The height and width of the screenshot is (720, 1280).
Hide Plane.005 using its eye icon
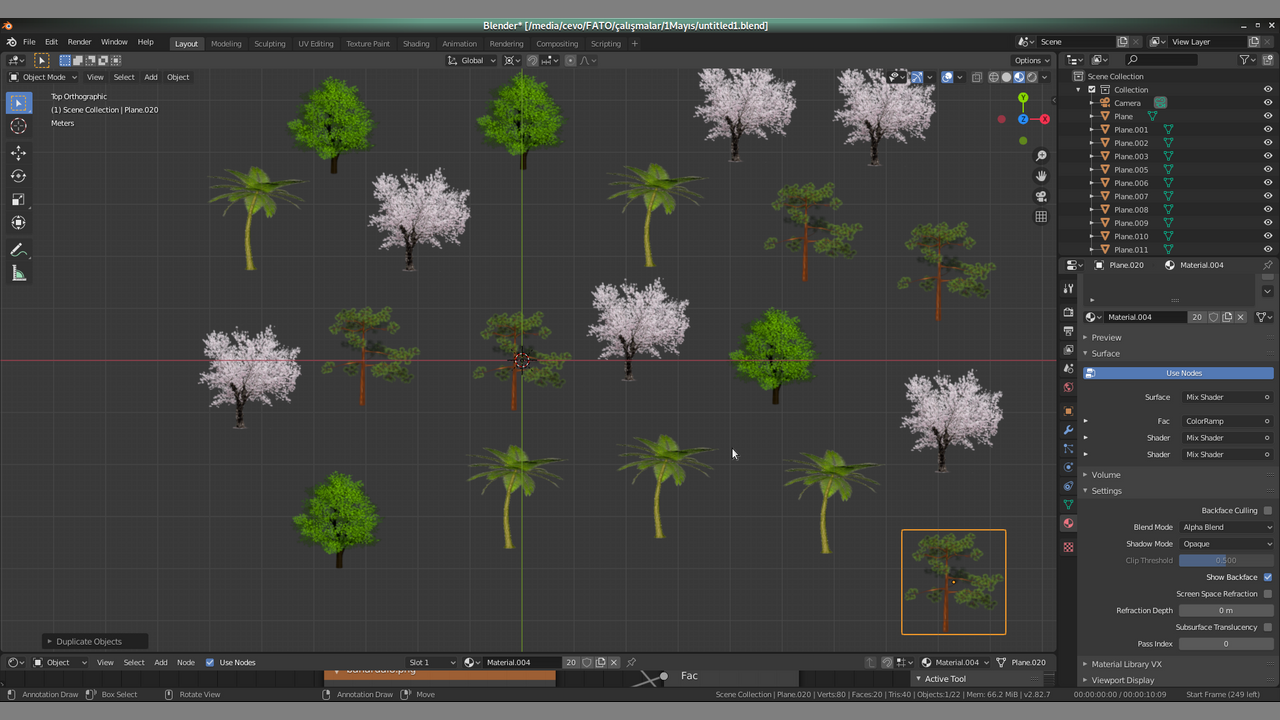coord(1268,170)
